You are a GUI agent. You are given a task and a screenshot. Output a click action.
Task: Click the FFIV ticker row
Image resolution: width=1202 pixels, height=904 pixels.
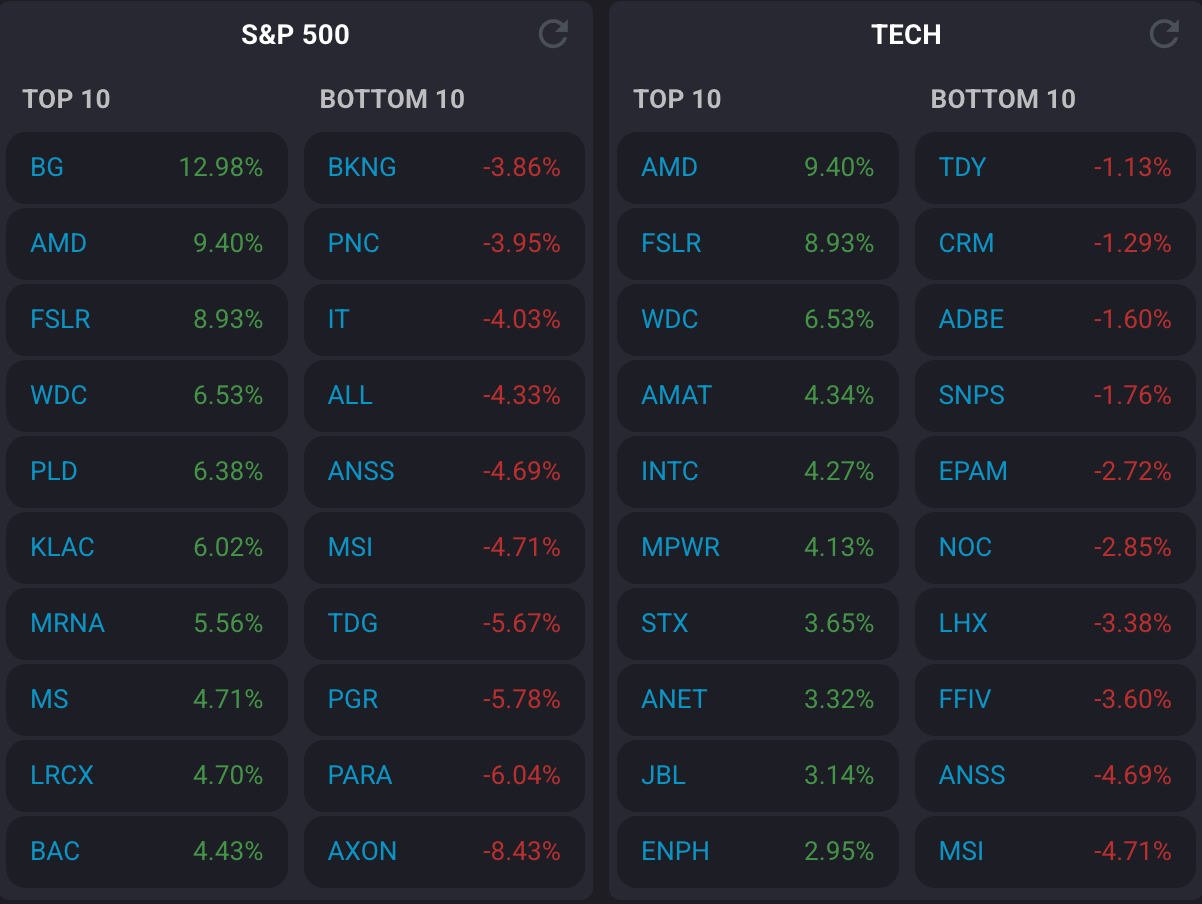click(x=1055, y=699)
